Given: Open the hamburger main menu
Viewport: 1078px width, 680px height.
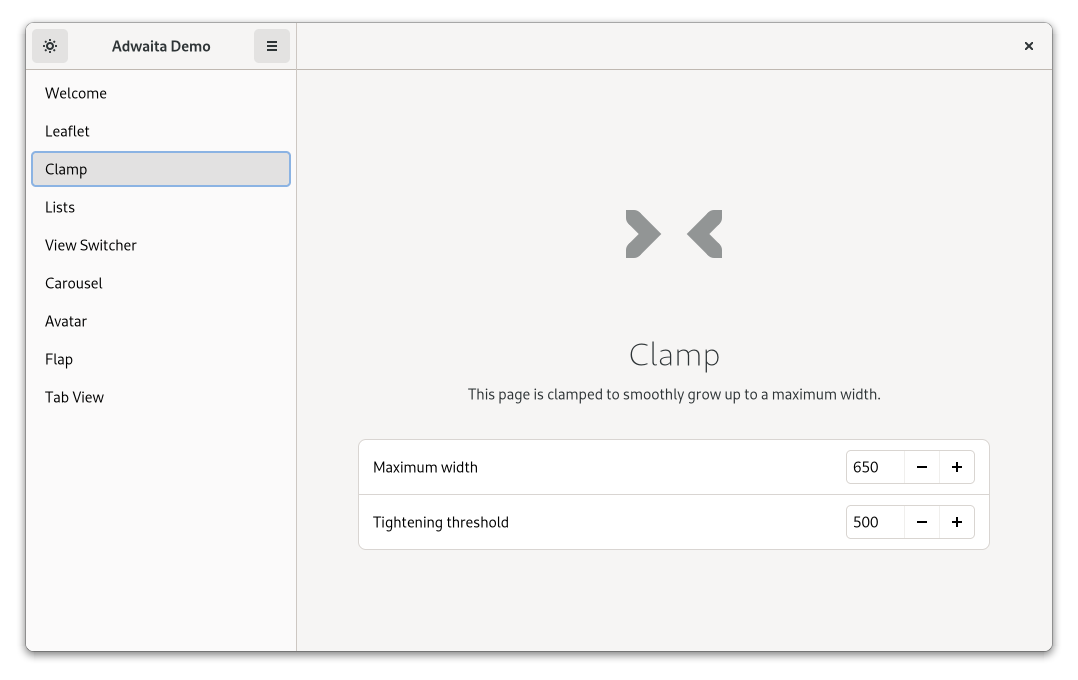Looking at the screenshot, I should coord(272,46).
